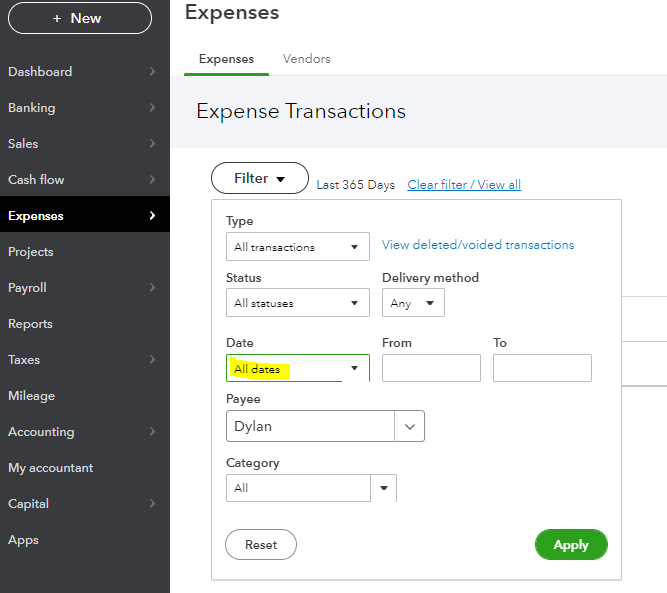
Task: Expand the Payee Dylan dropdown arrow
Action: tap(409, 426)
